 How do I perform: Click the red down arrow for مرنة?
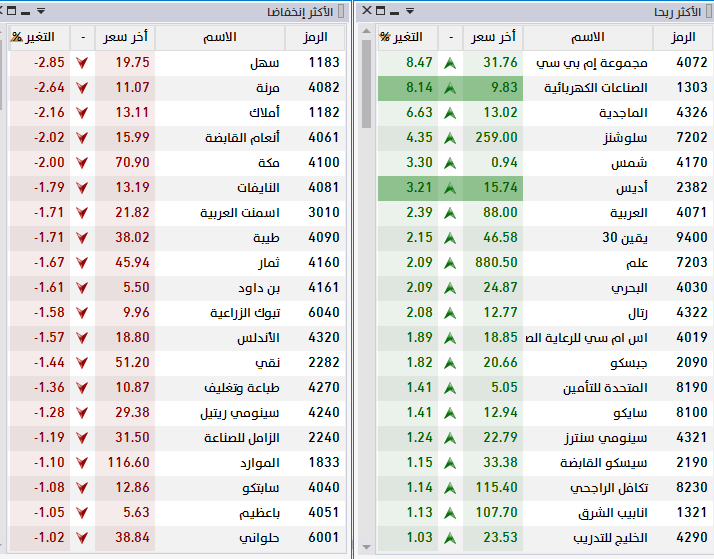coord(82,88)
